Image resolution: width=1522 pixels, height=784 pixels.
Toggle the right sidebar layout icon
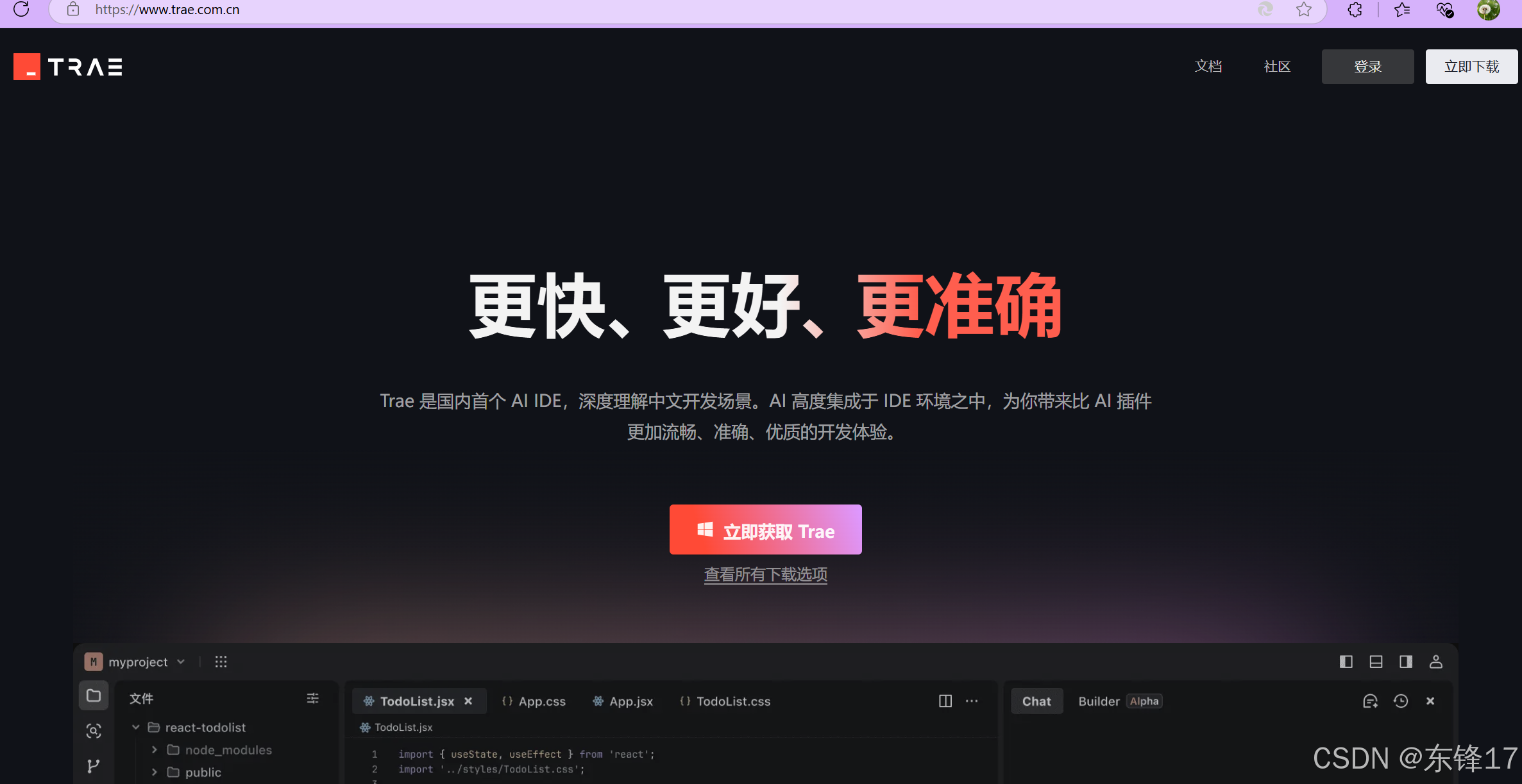pyautogui.click(x=1406, y=662)
